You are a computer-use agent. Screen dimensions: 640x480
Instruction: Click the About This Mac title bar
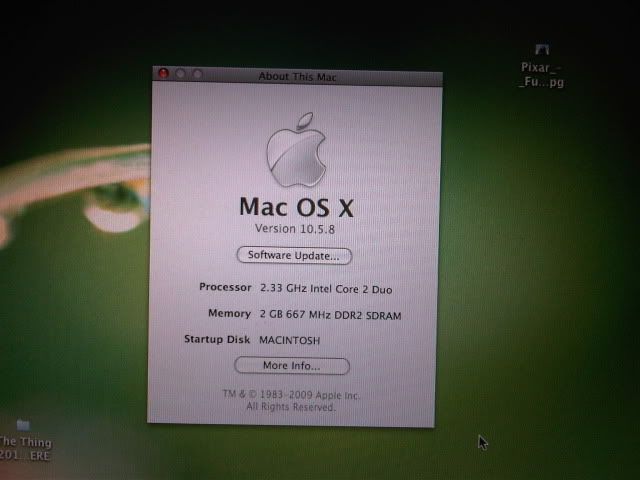click(x=297, y=76)
